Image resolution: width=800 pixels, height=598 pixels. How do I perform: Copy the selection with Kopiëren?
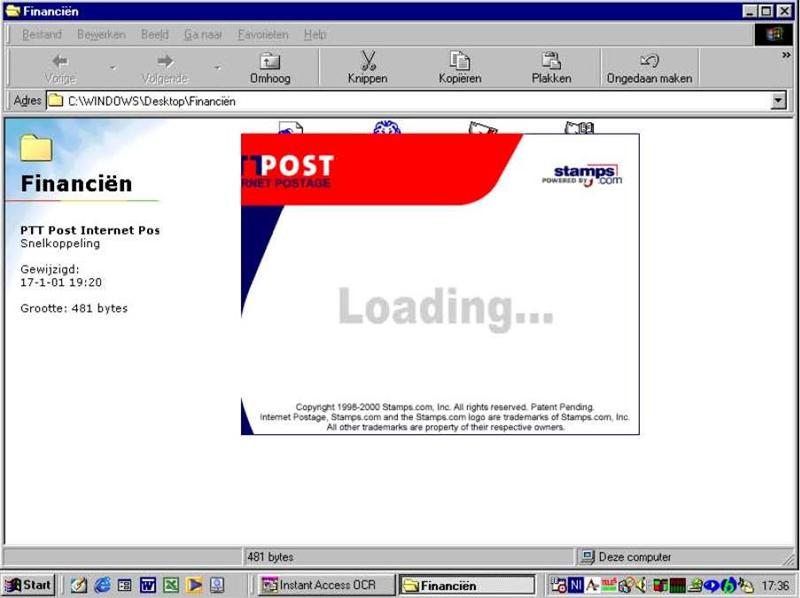460,68
